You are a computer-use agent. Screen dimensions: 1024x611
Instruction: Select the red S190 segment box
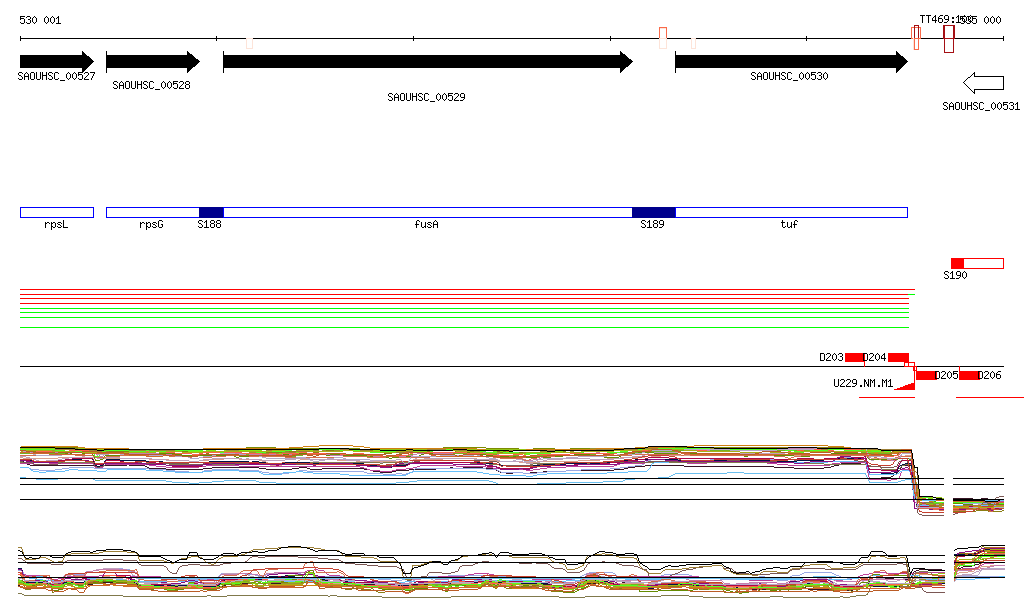pyautogui.click(x=957, y=263)
